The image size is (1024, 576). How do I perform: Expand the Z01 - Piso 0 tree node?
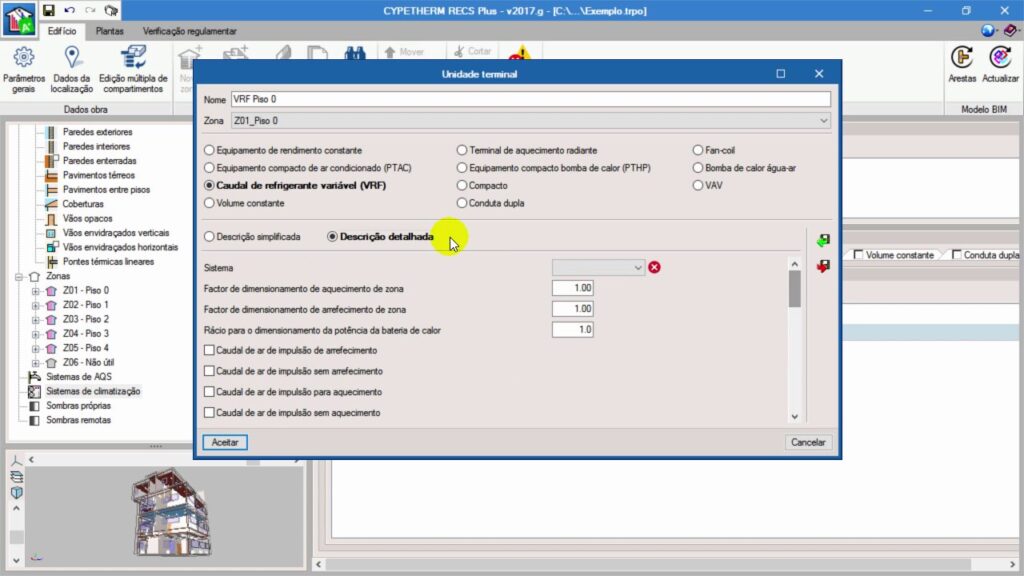[35, 290]
